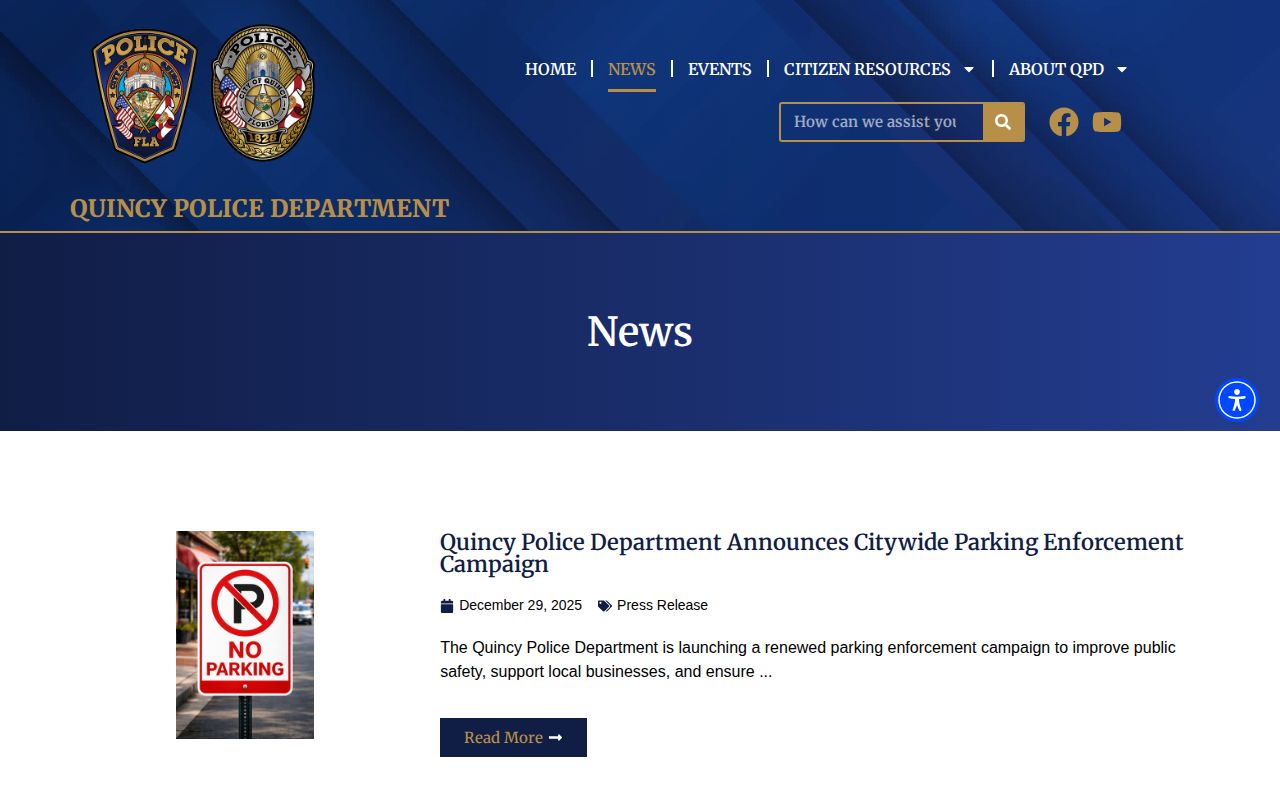
Task: Click the News page heading
Action: [x=640, y=331]
